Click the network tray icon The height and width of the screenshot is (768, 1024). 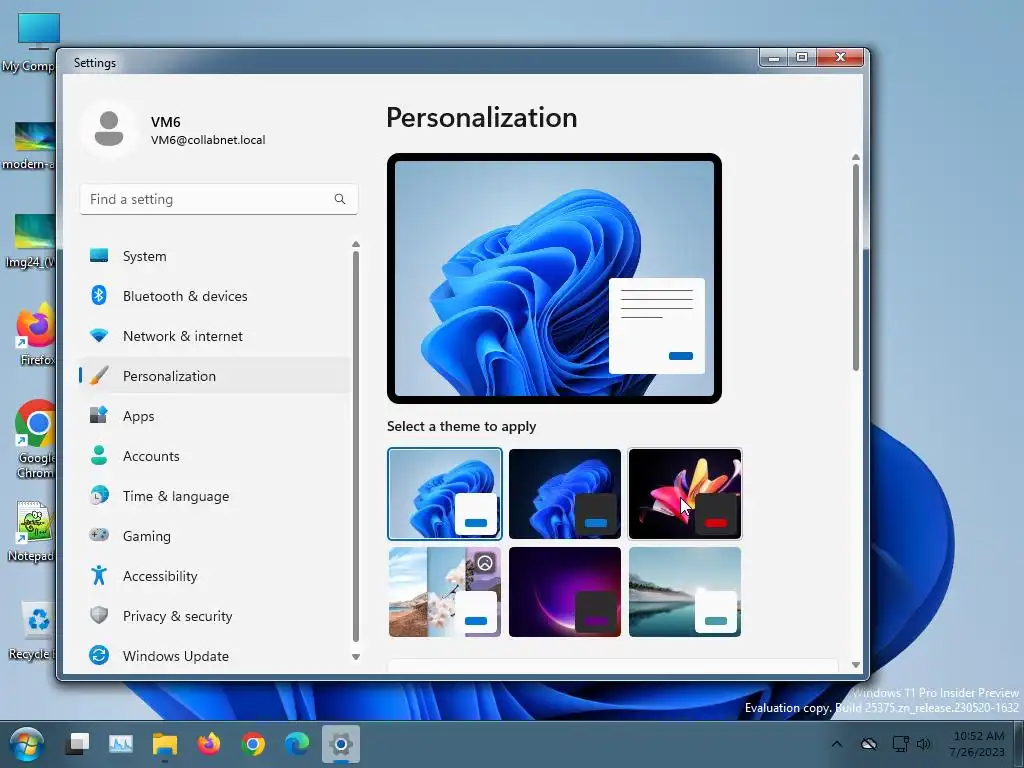901,744
